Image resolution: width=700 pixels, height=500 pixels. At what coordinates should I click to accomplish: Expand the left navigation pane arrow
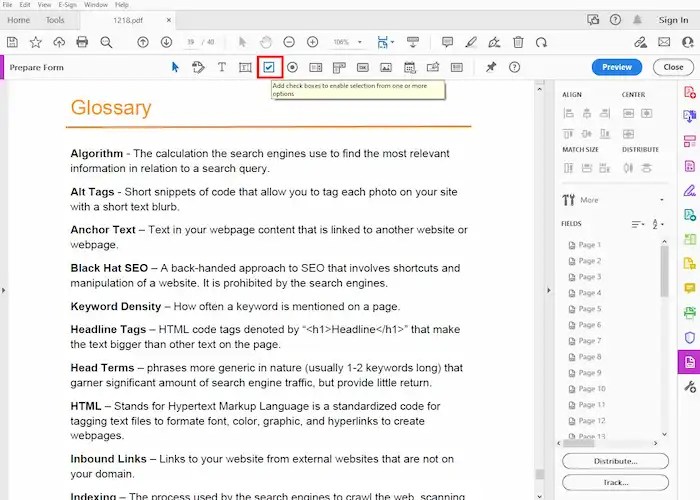click(4, 290)
